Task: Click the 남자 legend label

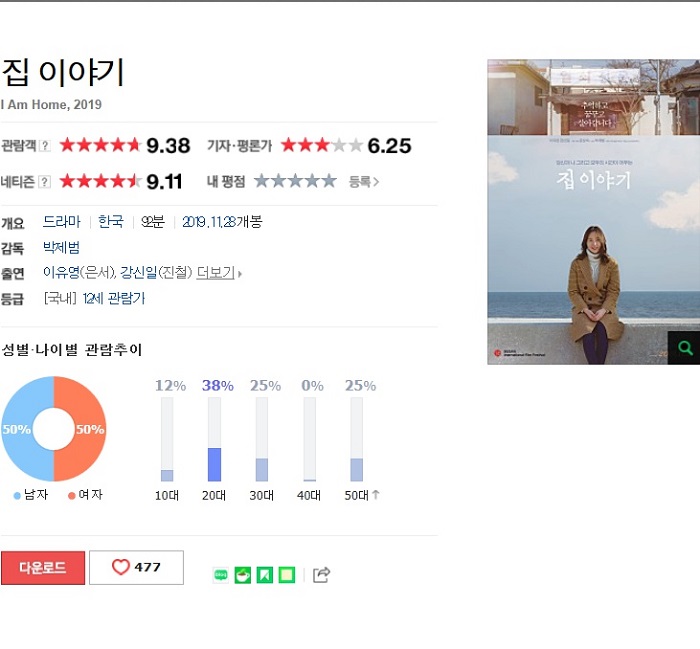Action: point(36,494)
